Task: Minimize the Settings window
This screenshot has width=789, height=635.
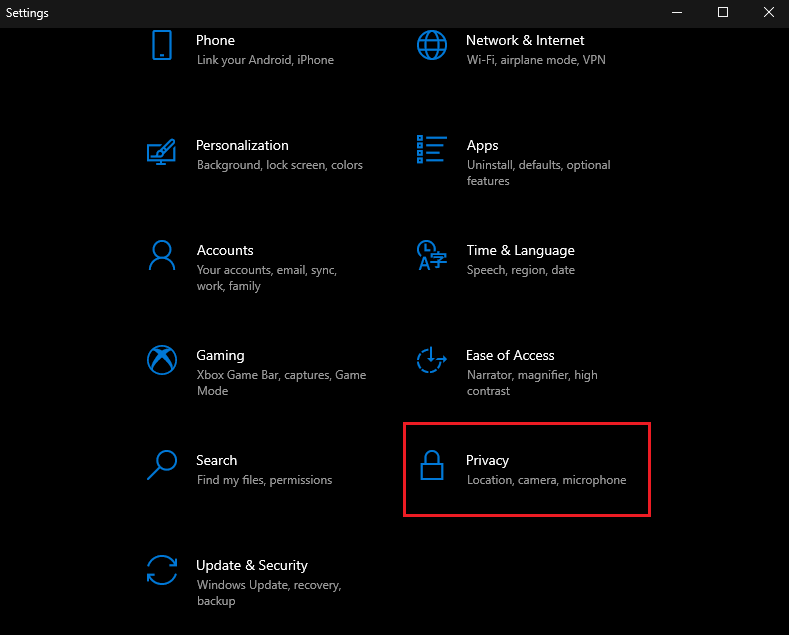Action: tap(677, 13)
